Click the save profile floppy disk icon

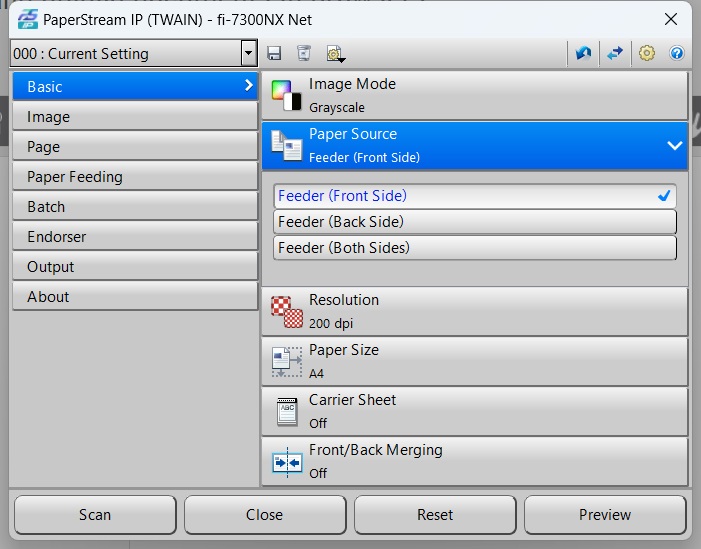coord(274,53)
